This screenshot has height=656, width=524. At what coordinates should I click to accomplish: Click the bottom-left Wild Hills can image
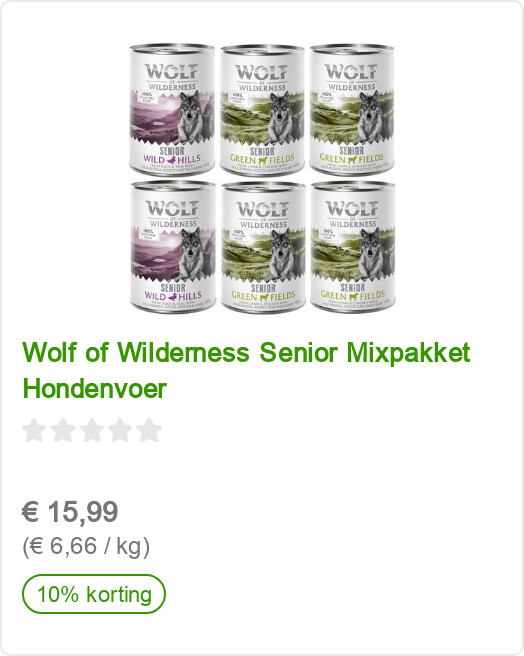[173, 247]
